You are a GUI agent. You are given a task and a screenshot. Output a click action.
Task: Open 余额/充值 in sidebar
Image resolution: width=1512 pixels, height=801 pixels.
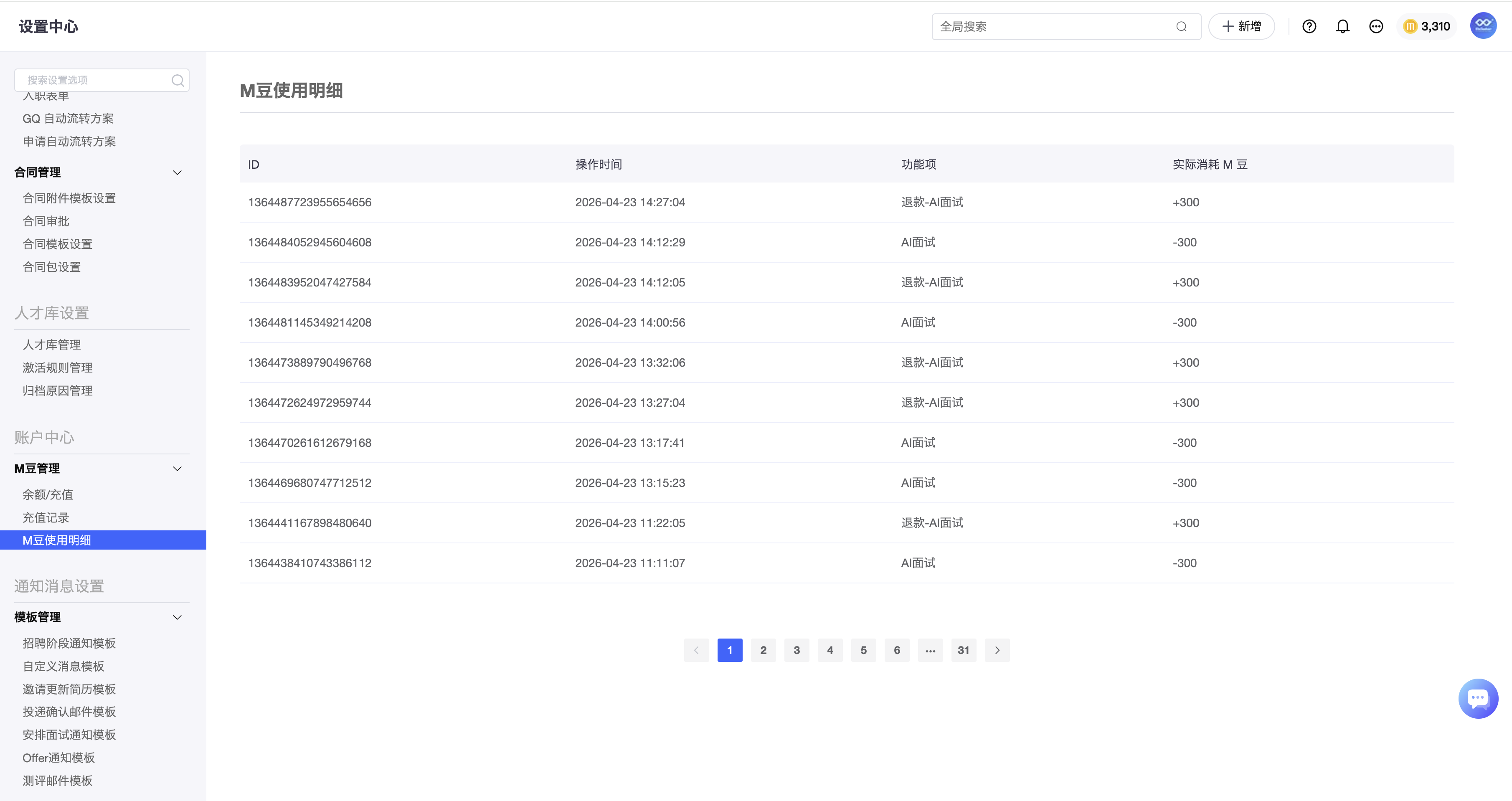pyautogui.click(x=48, y=495)
